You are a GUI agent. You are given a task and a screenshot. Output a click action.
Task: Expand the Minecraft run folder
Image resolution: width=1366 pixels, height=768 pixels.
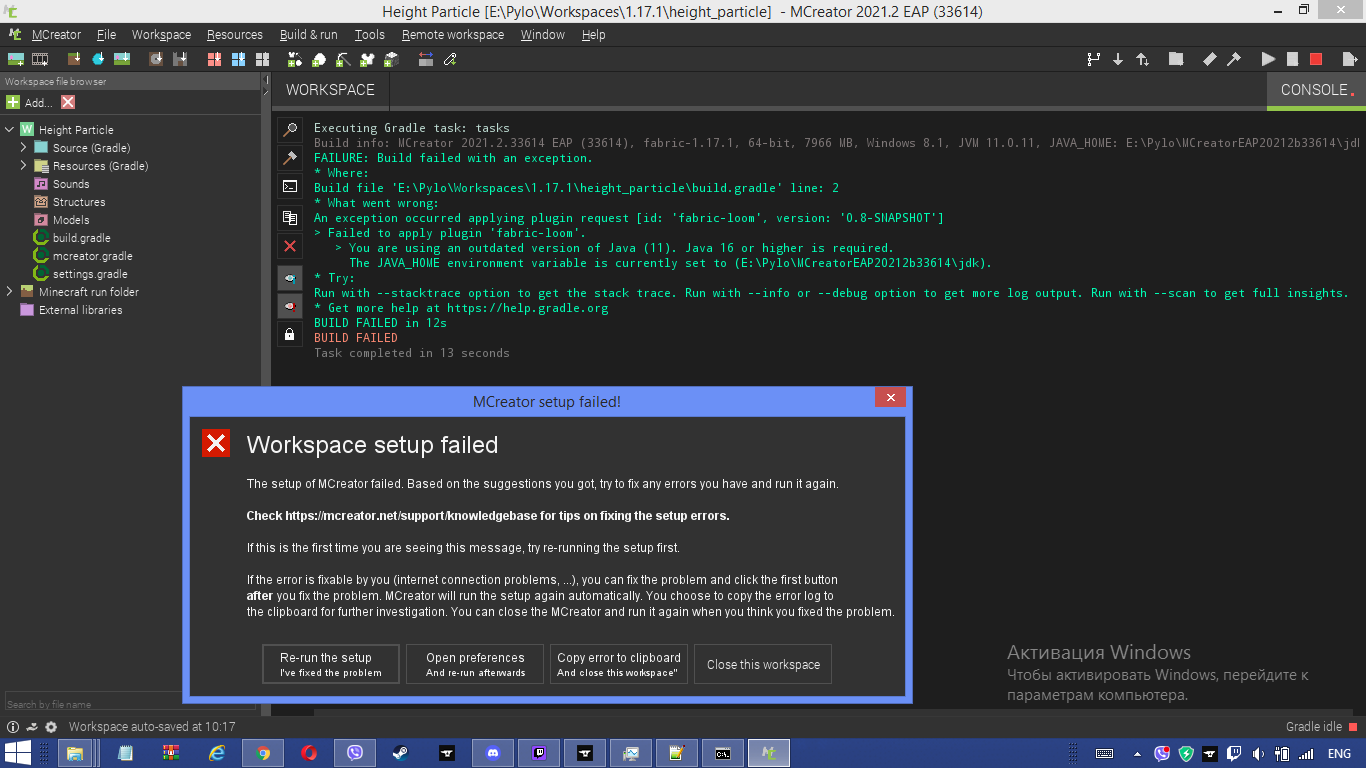(9, 292)
